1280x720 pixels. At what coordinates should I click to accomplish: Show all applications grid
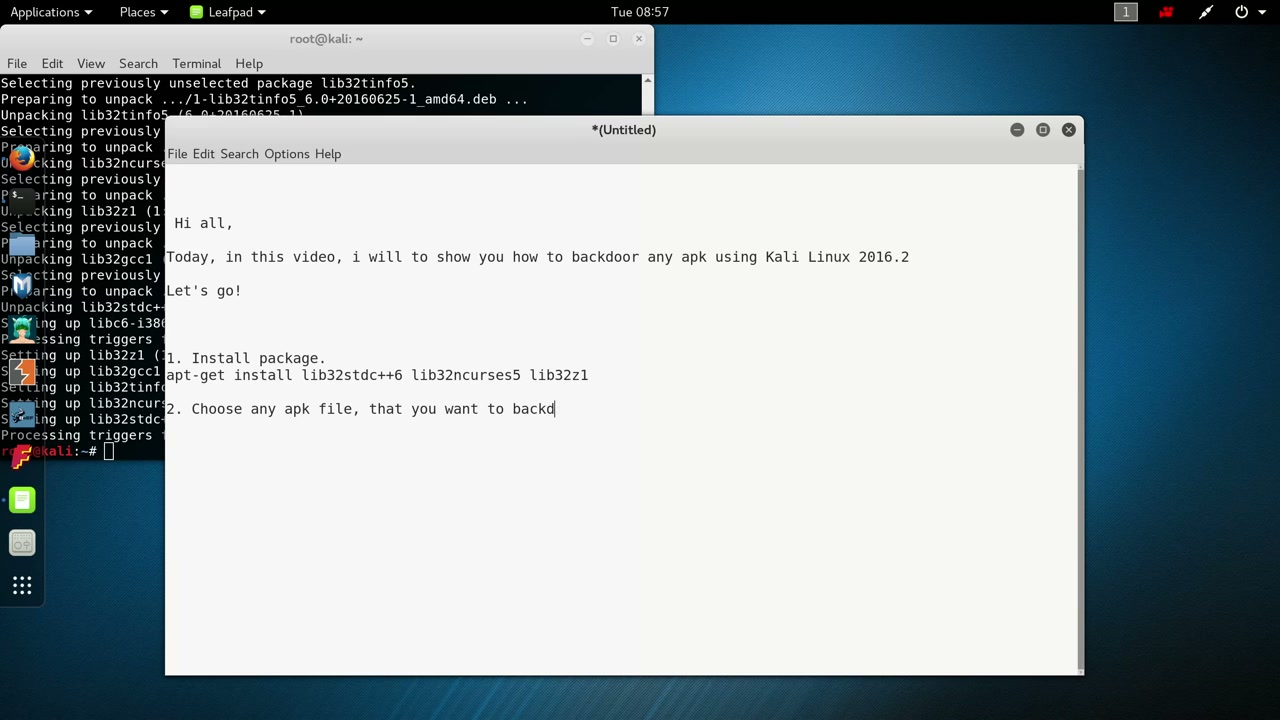[x=22, y=586]
